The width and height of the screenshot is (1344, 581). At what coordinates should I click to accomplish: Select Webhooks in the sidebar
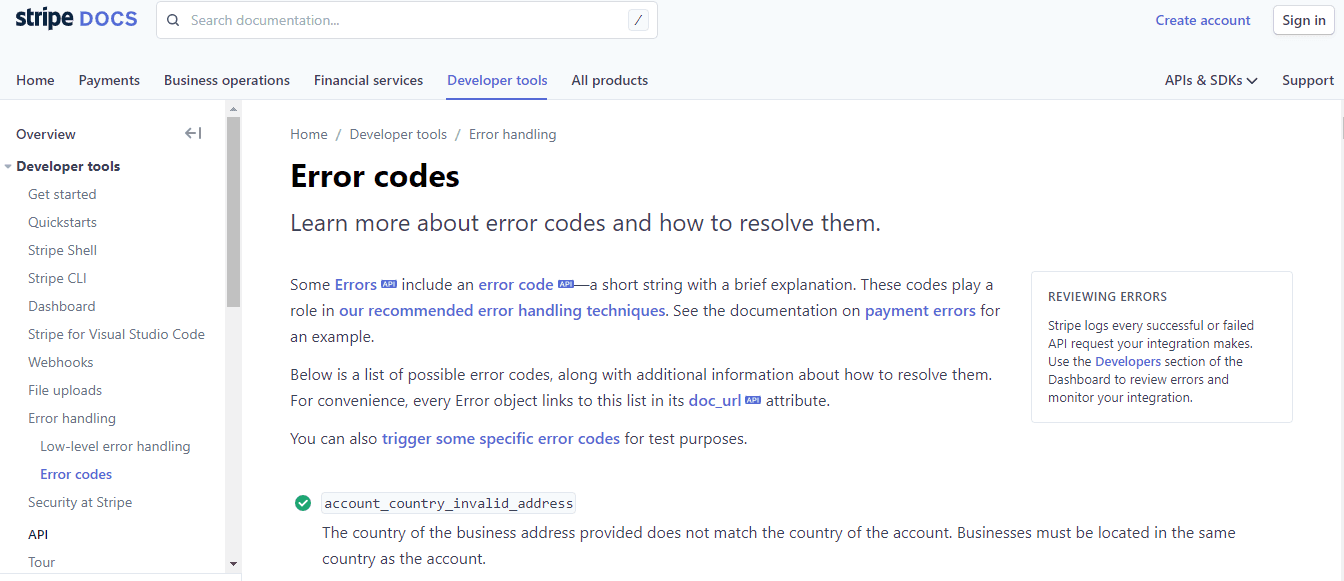pos(61,362)
